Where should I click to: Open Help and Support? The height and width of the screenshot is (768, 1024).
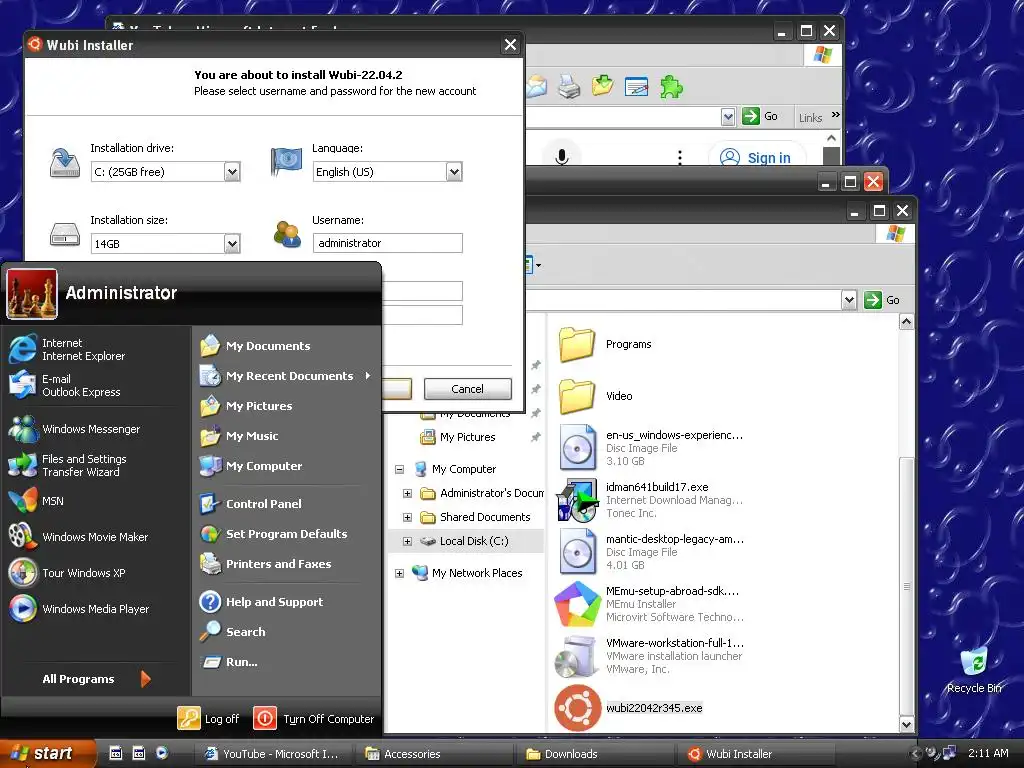pos(261,601)
